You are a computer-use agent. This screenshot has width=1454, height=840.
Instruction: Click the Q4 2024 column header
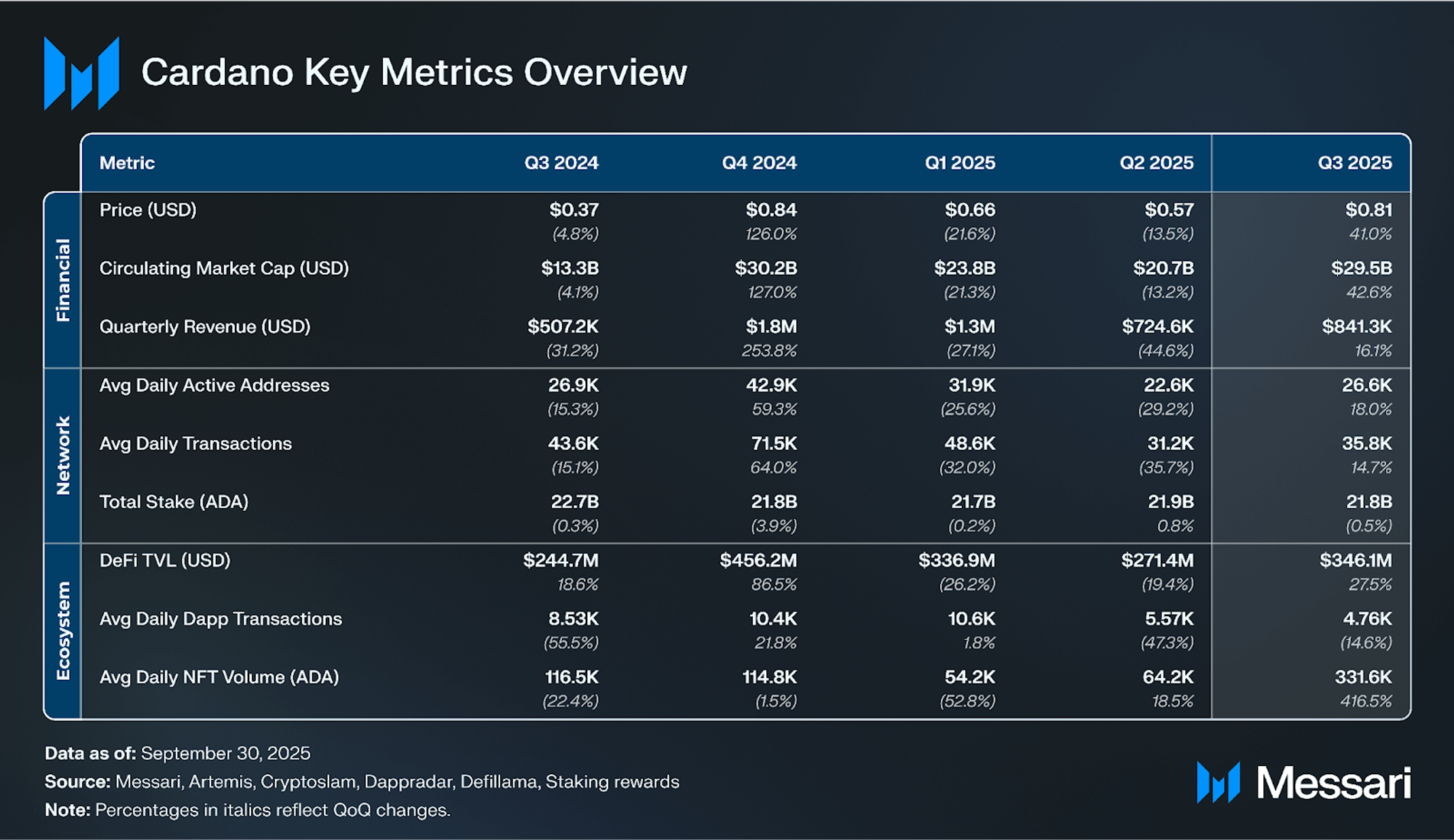pos(758,163)
